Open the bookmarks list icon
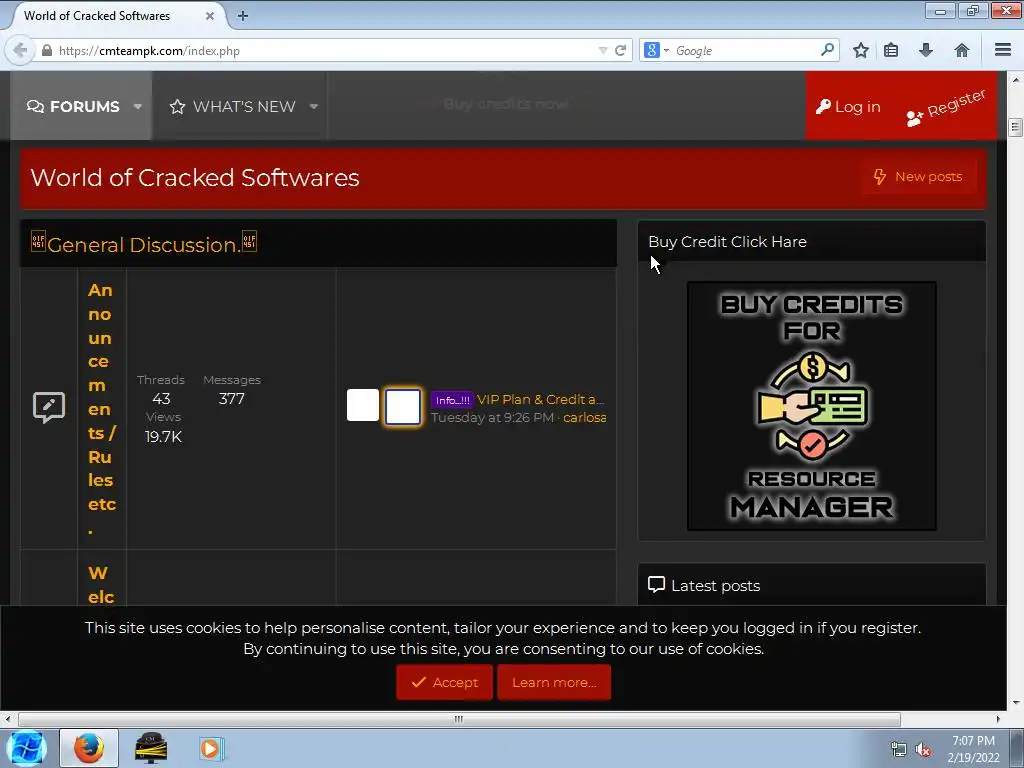Image resolution: width=1024 pixels, height=768 pixels. click(x=891, y=50)
